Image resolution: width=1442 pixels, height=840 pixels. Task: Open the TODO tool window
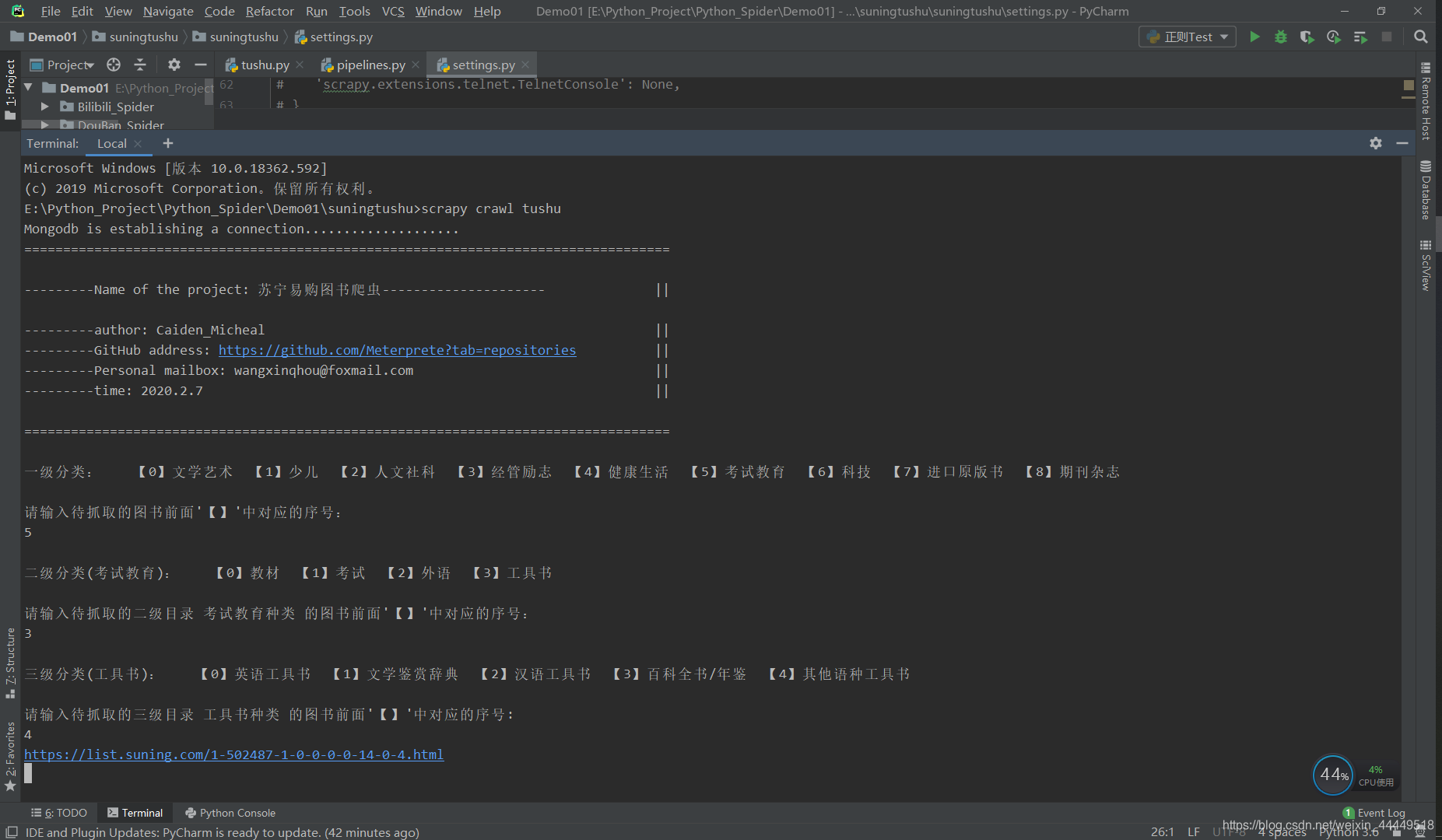click(x=59, y=813)
